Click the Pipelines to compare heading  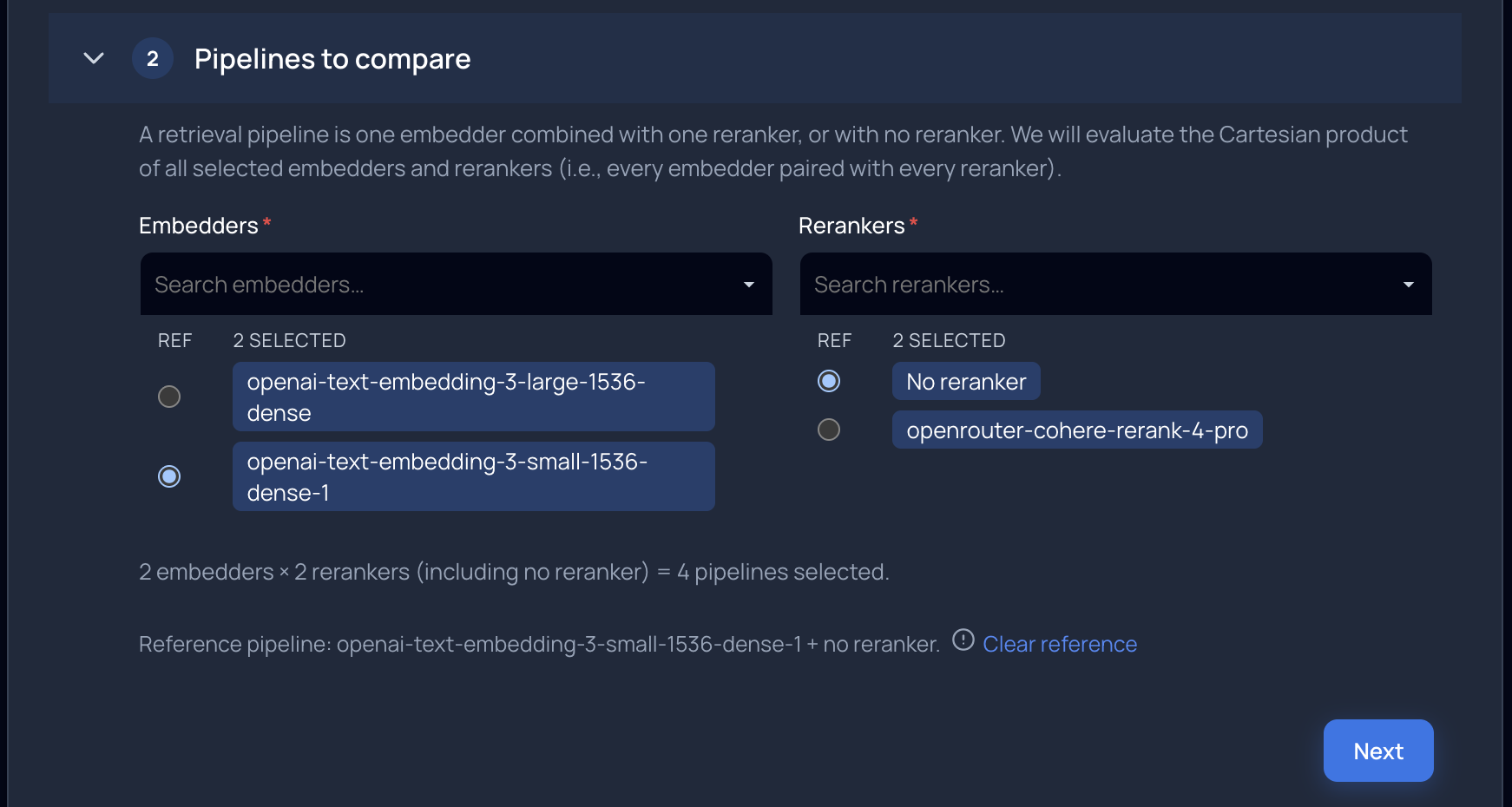click(x=332, y=59)
